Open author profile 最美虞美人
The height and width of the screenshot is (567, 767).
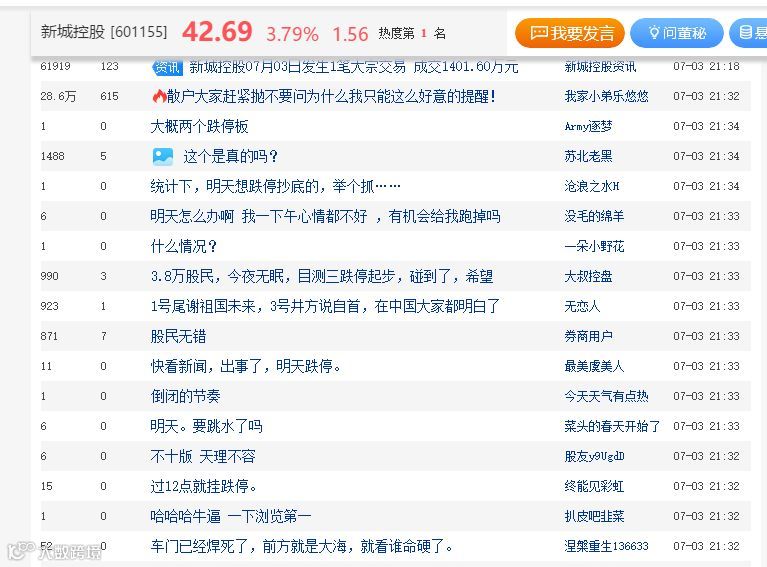point(594,366)
